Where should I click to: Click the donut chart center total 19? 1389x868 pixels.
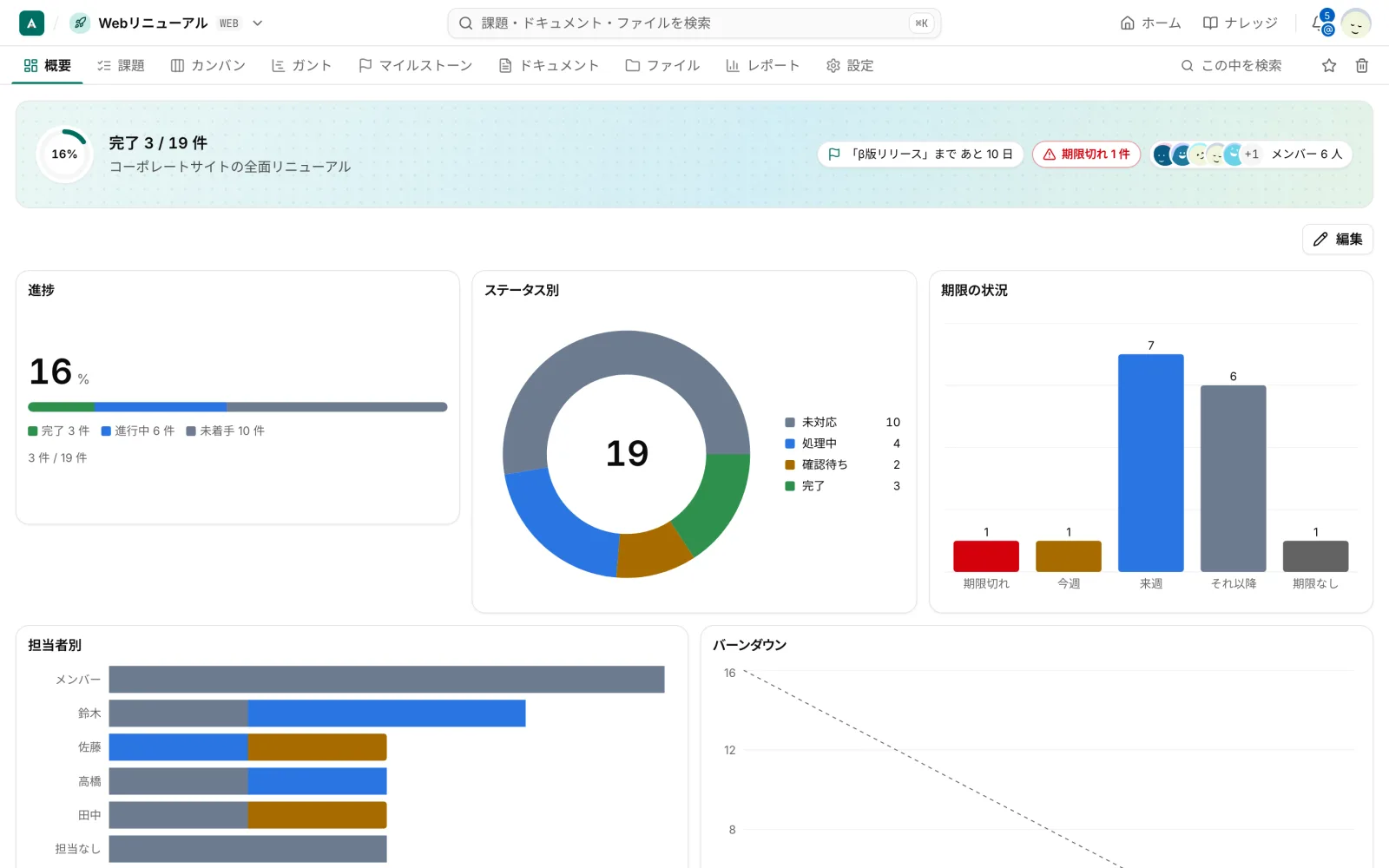click(x=627, y=453)
